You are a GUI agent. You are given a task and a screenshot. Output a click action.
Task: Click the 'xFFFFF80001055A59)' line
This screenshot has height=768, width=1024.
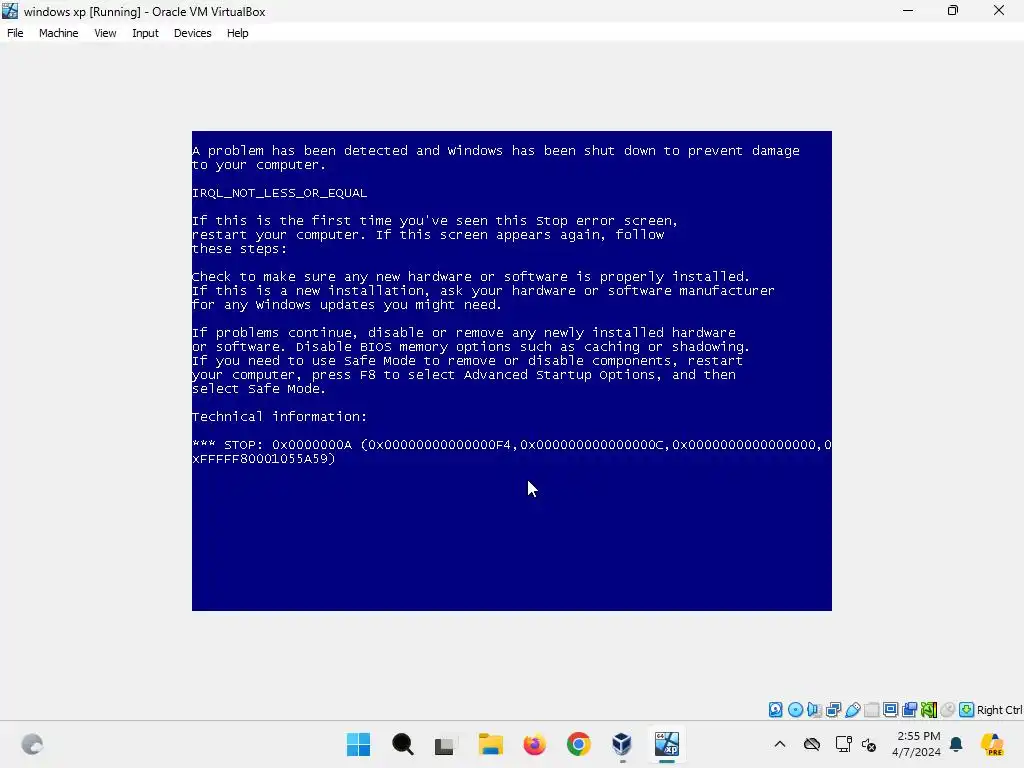(x=264, y=458)
